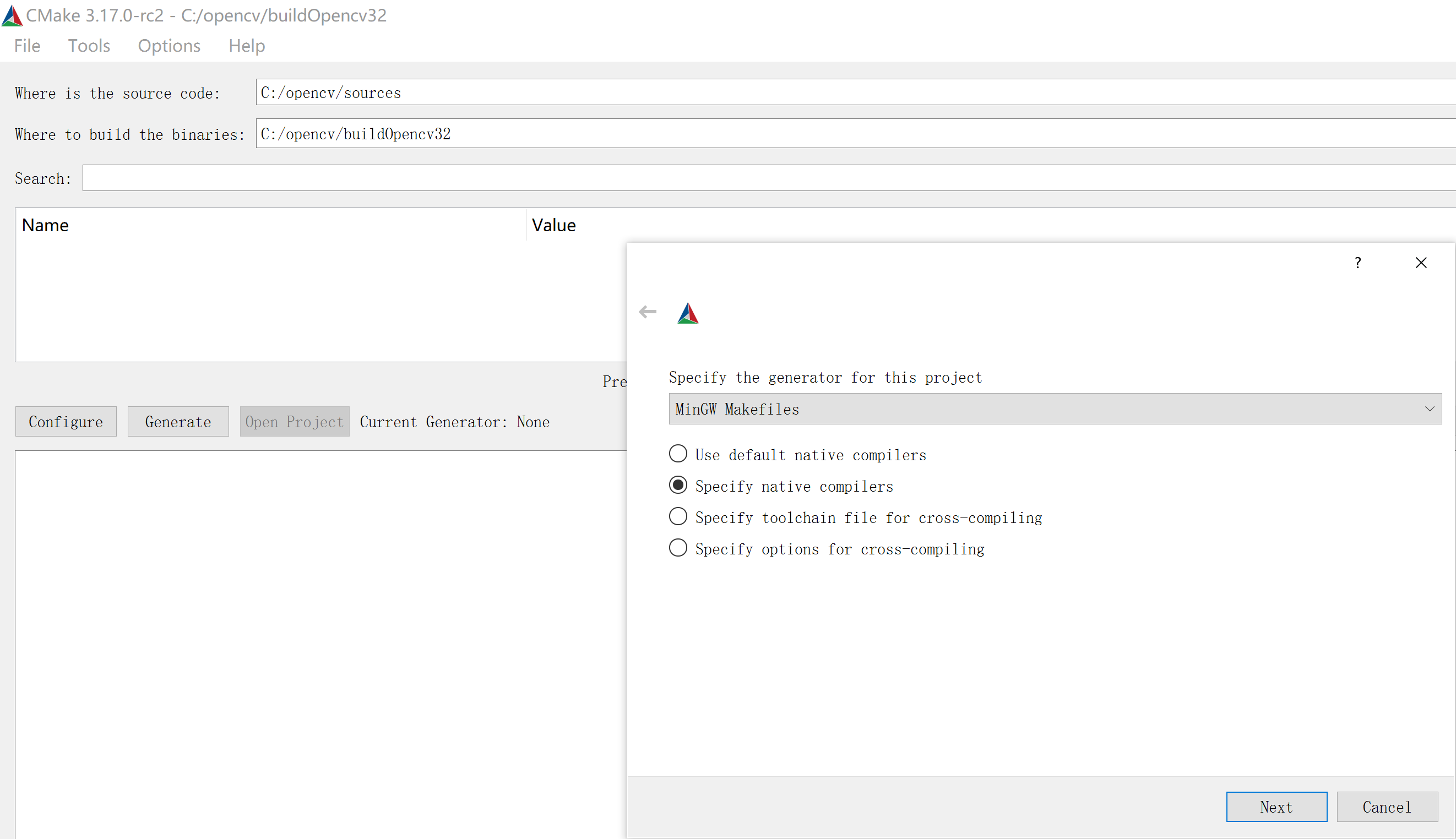Click the chevron on the generator combo box
This screenshot has height=839, width=1456.
click(1430, 408)
